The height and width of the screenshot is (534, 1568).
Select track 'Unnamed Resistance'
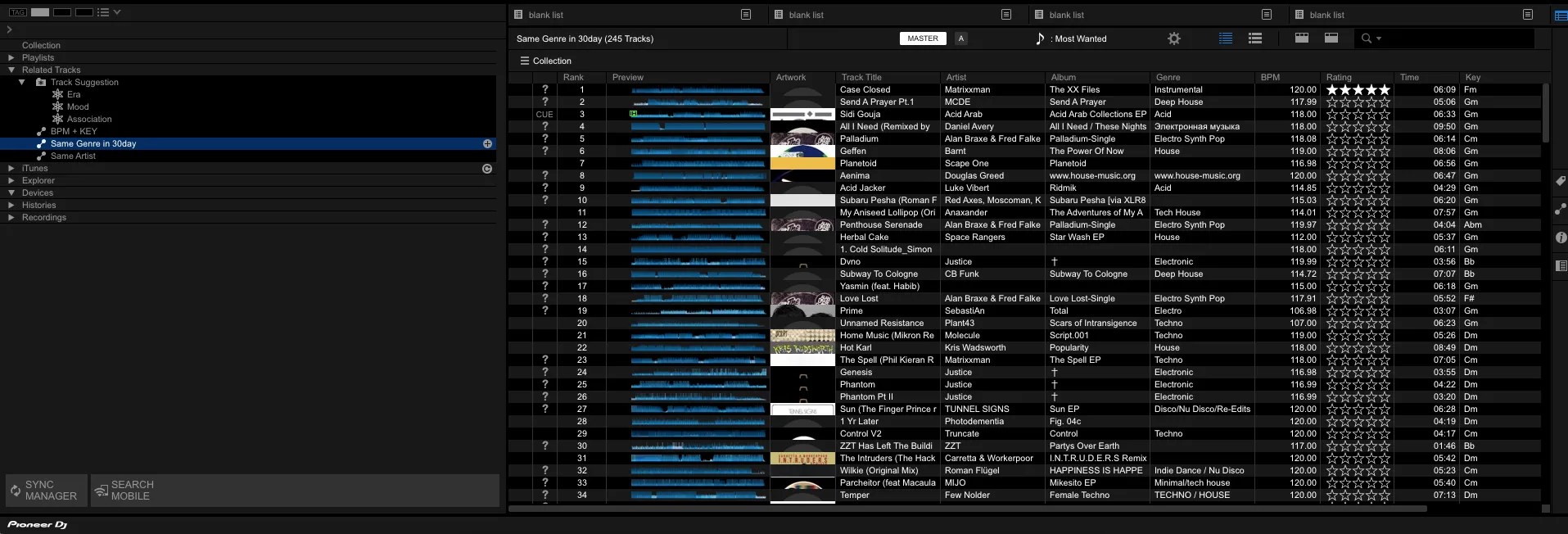click(882, 323)
